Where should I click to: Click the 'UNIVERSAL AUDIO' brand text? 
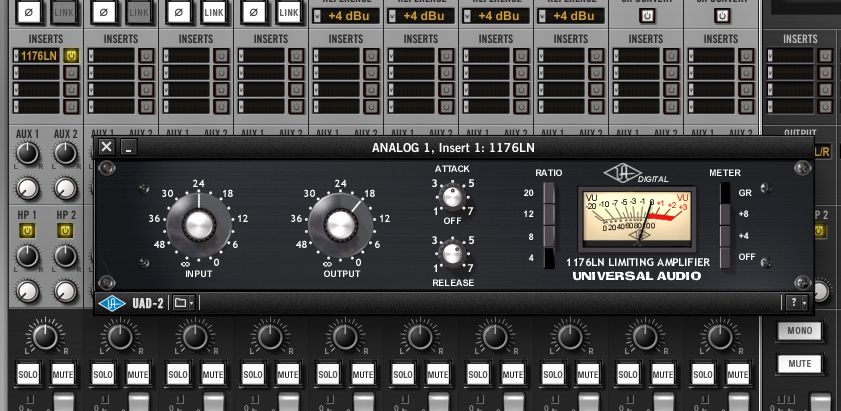pyautogui.click(x=637, y=276)
